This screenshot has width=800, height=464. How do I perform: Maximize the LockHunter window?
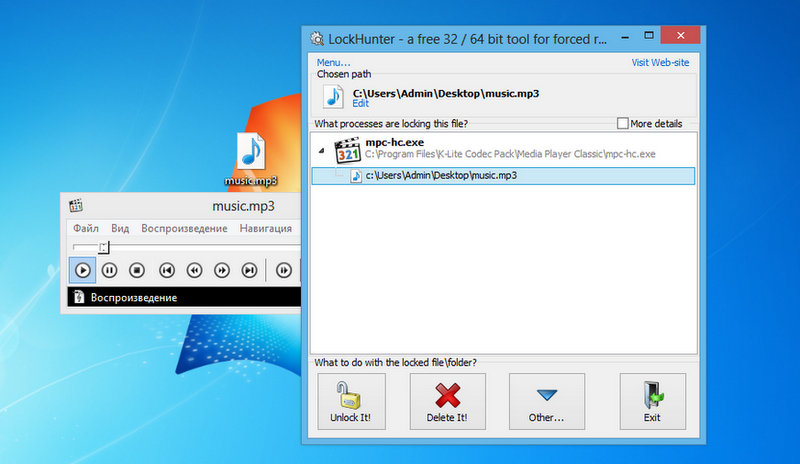click(x=649, y=36)
